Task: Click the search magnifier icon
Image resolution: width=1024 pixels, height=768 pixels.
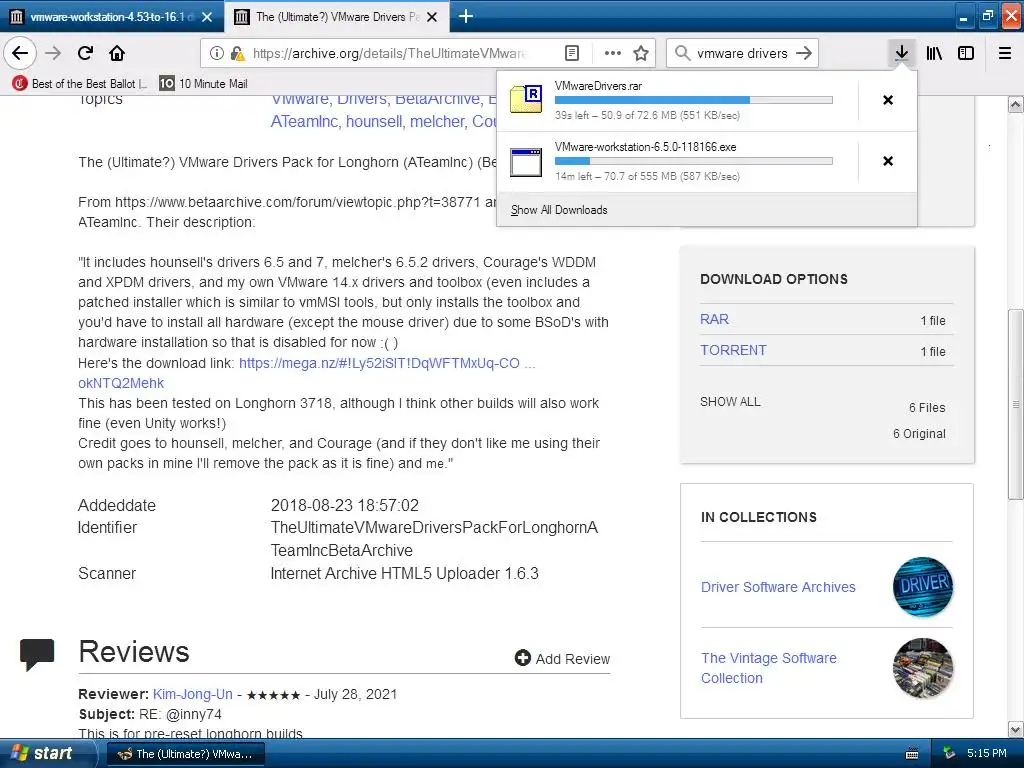Action: coord(682,53)
